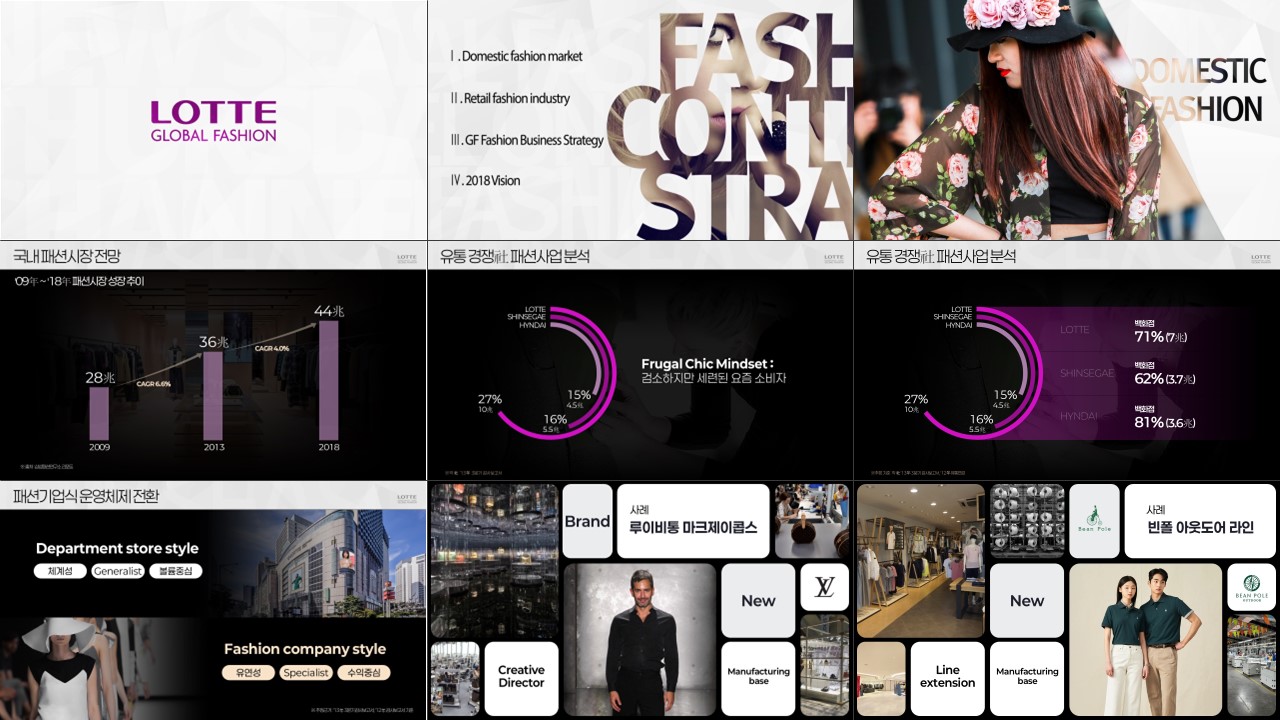Click the Creative Director tile
The image size is (1280, 720).
tap(521, 677)
